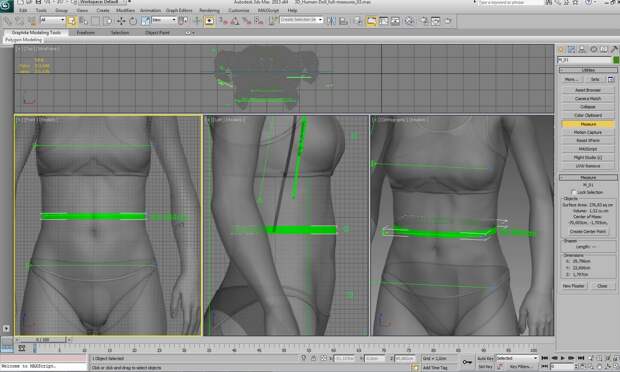This screenshot has height=372, width=620.
Task: Select the Move transform tool
Action: pyautogui.click(x=121, y=21)
